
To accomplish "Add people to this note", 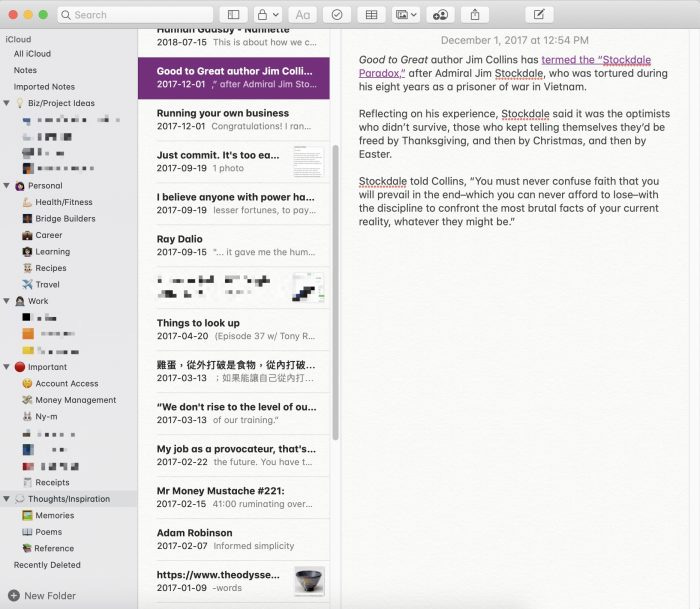I will coord(440,15).
